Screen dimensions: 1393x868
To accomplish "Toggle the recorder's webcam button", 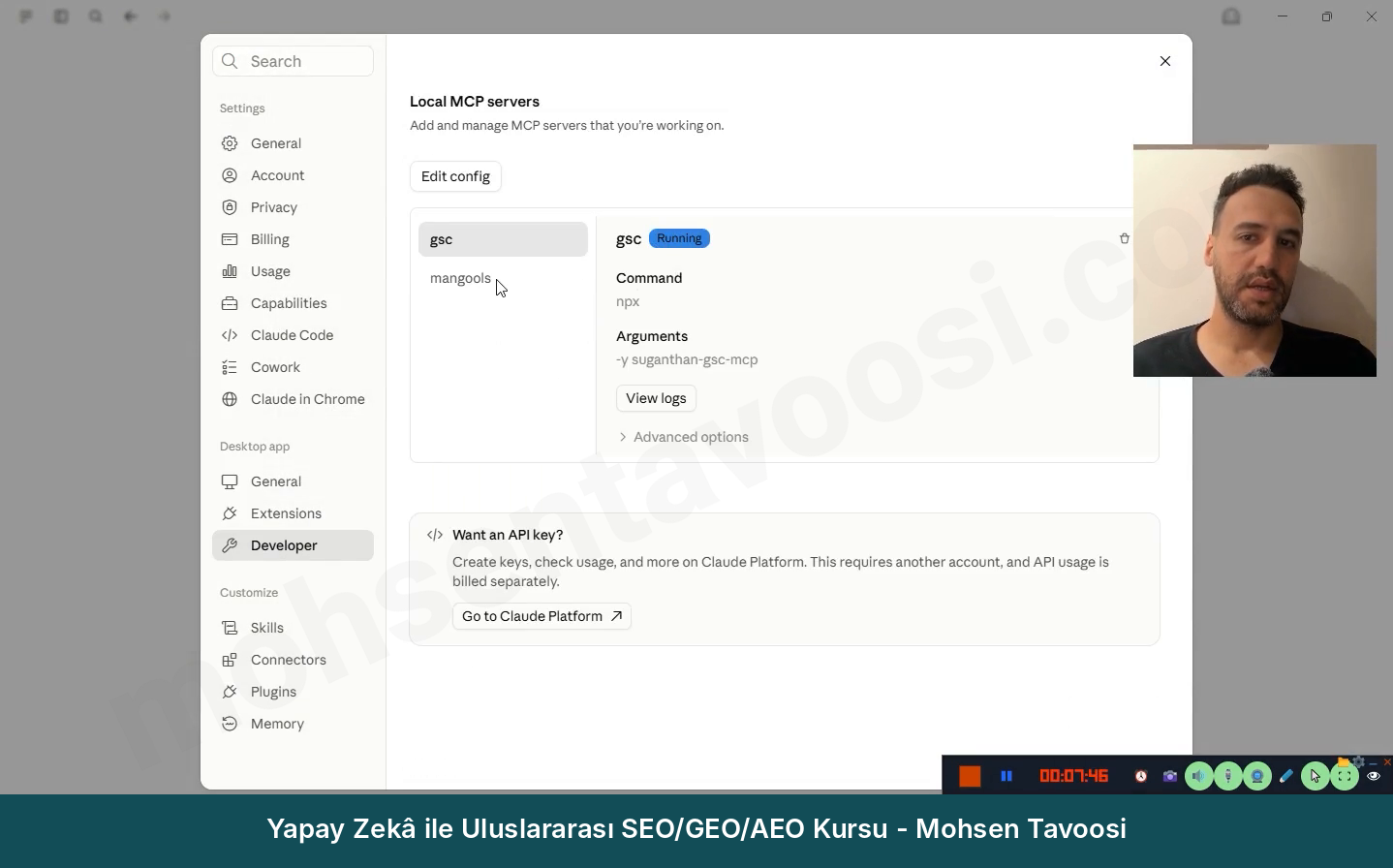I will [x=1257, y=776].
